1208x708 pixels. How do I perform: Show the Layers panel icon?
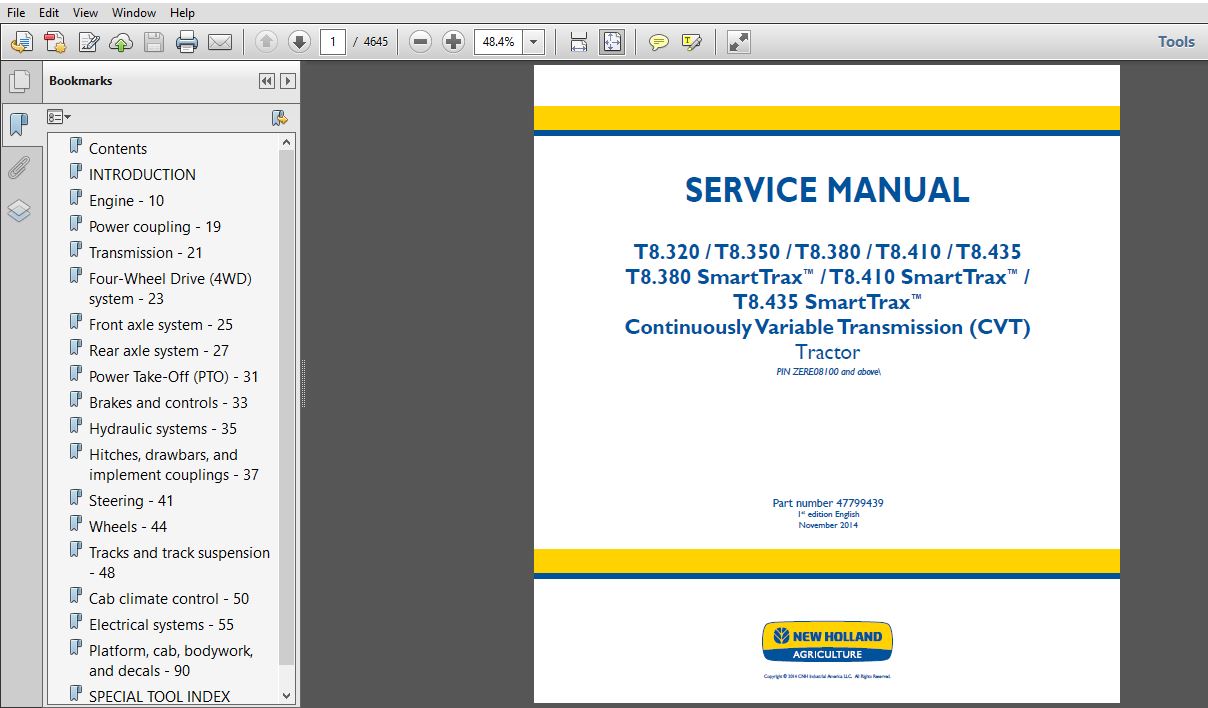pos(19,210)
